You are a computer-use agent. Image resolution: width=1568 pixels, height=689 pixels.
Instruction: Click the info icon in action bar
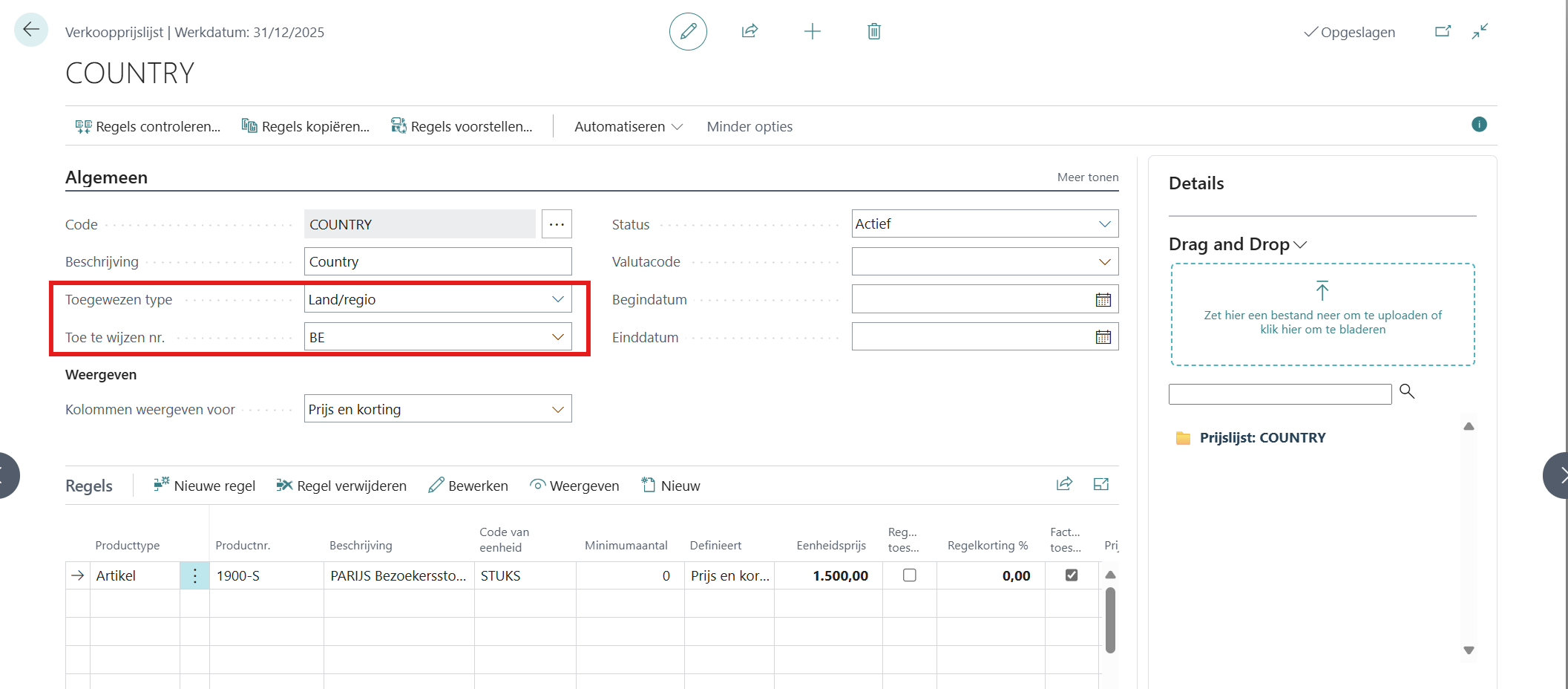(x=1478, y=125)
